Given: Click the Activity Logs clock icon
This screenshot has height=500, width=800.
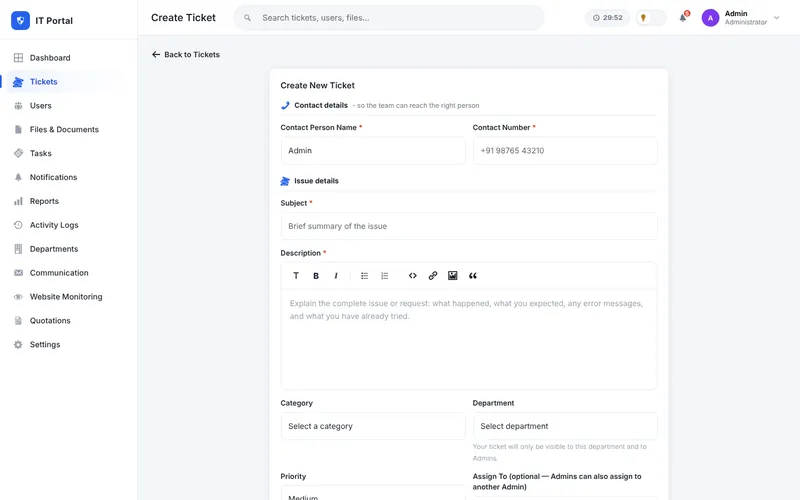Looking at the screenshot, I should tap(18, 225).
